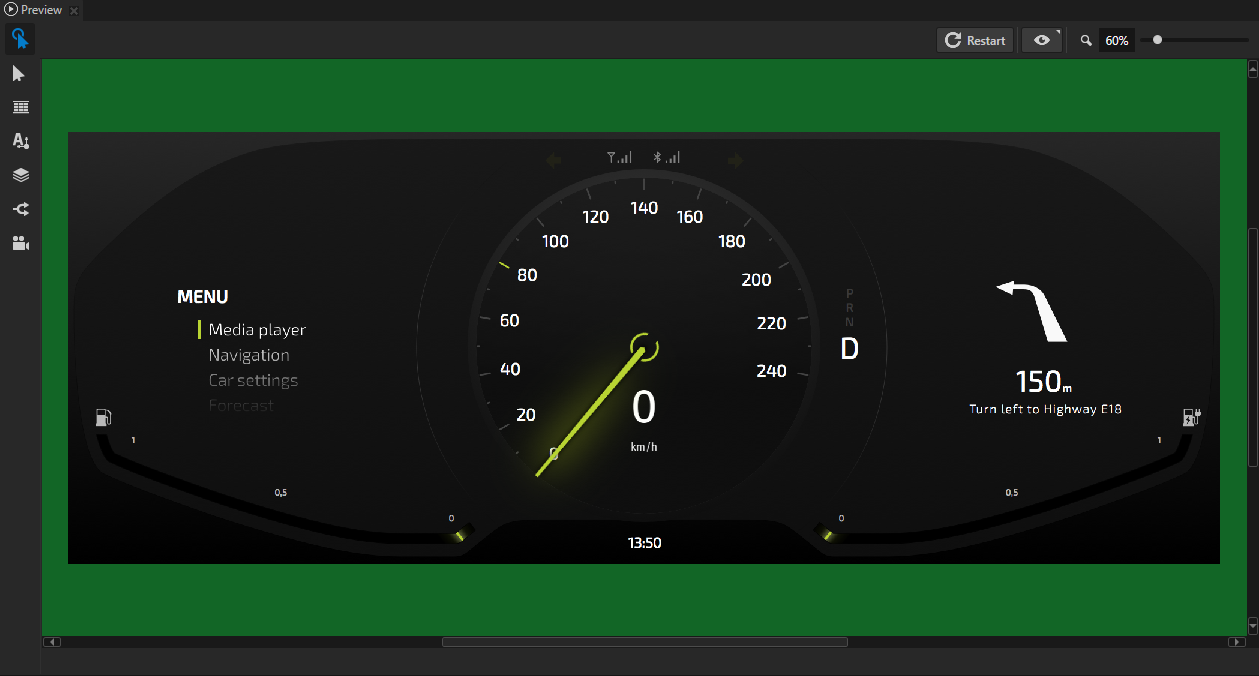This screenshot has height=676, width=1259.
Task: Click the stacked layers tool icon
Action: point(20,175)
